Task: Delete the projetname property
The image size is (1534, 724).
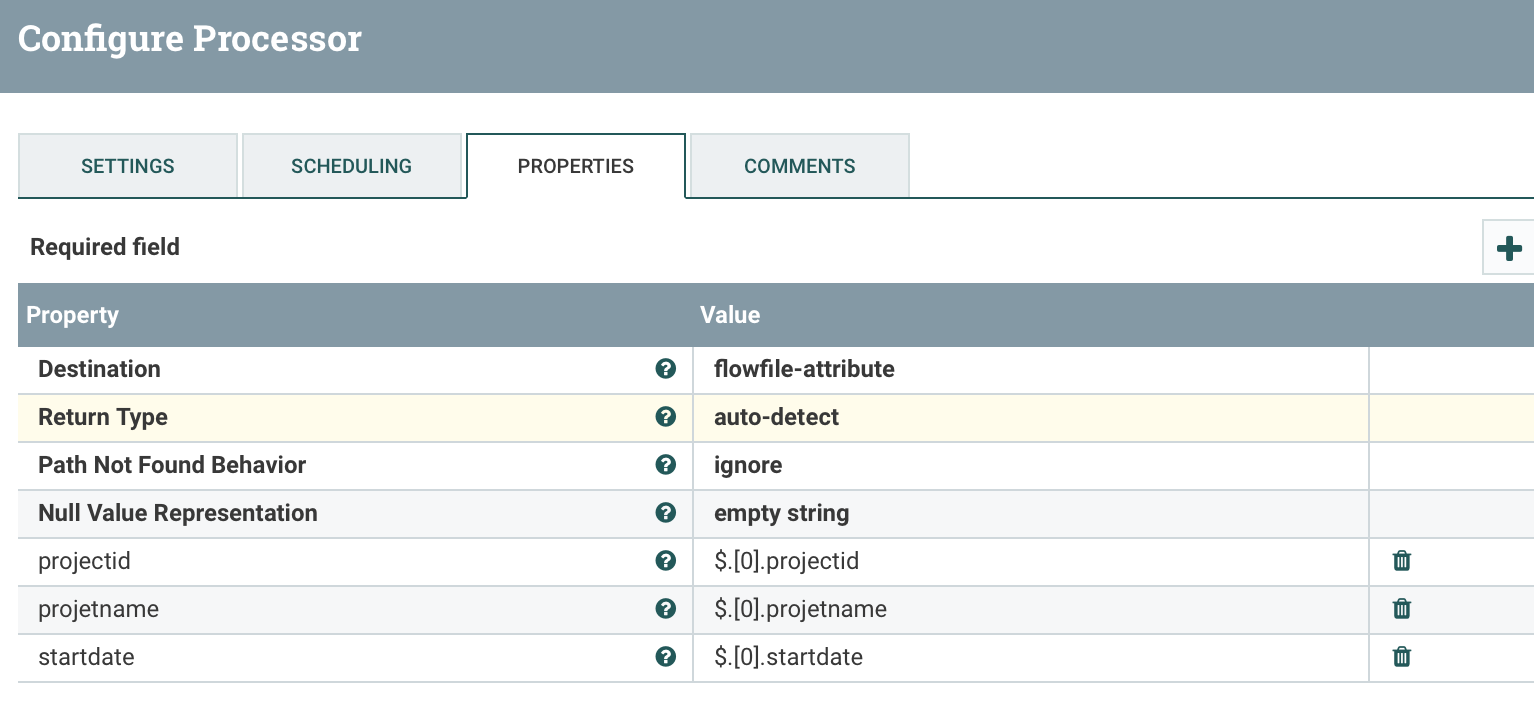Action: click(x=1401, y=609)
